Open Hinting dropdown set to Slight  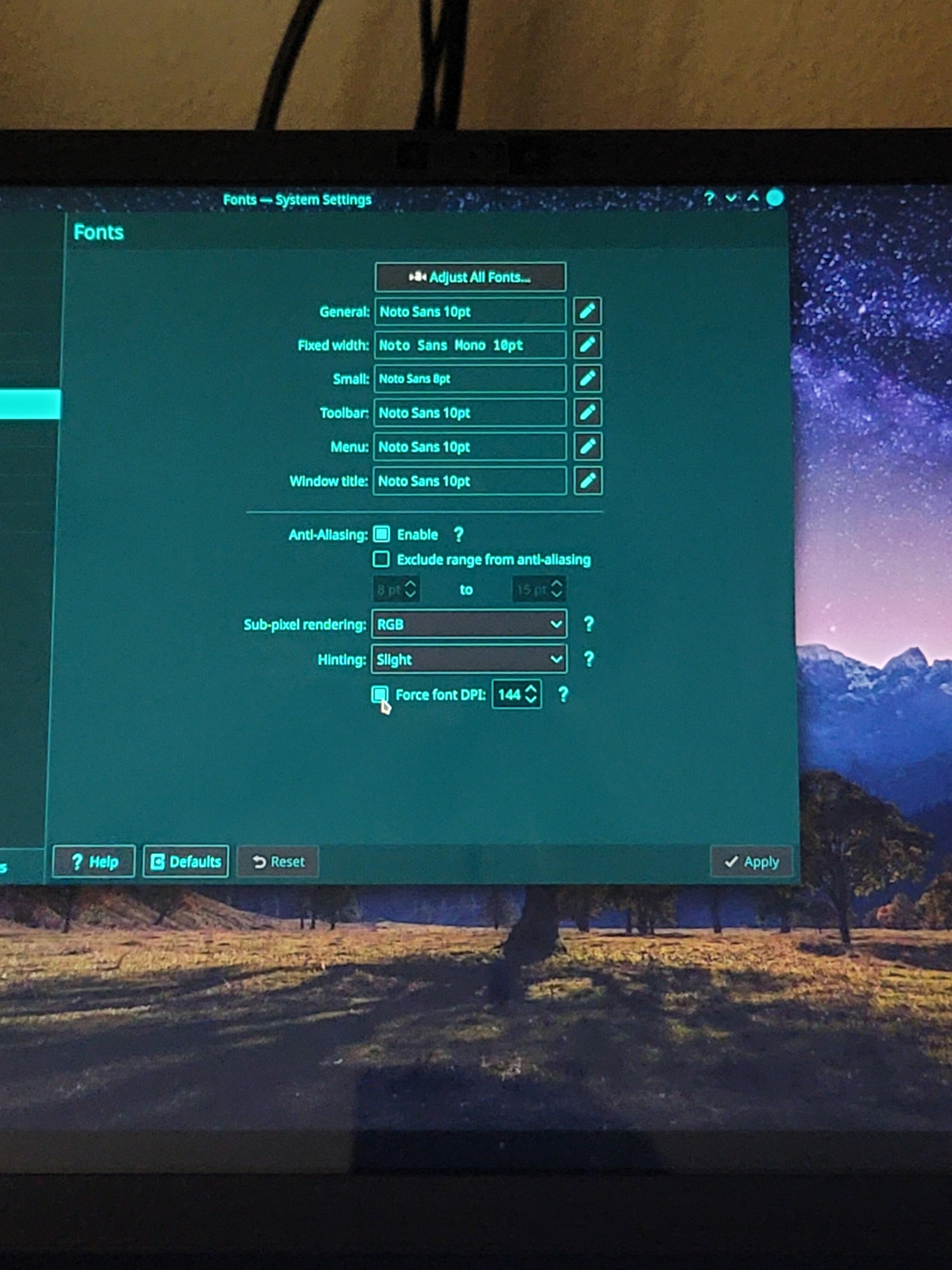[x=469, y=659]
